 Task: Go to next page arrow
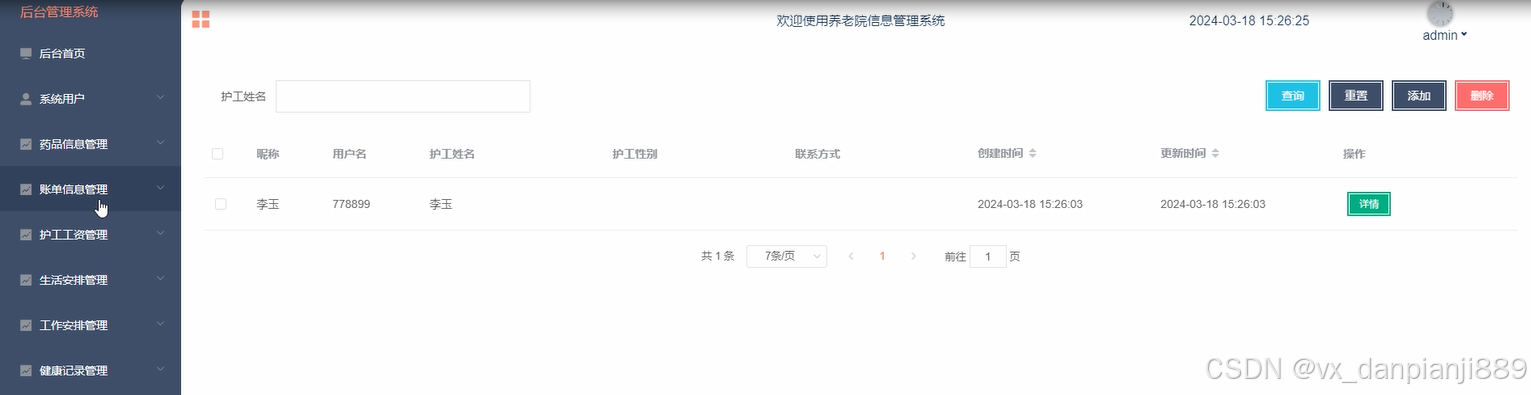pos(913,256)
